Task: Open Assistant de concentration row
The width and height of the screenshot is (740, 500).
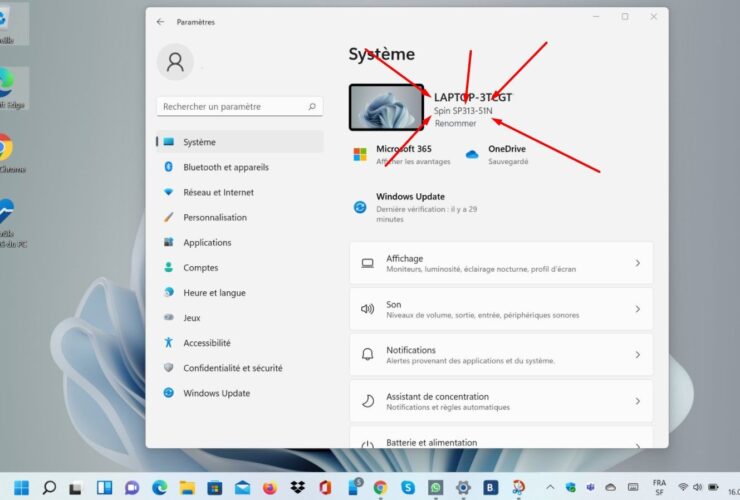Action: 501,401
